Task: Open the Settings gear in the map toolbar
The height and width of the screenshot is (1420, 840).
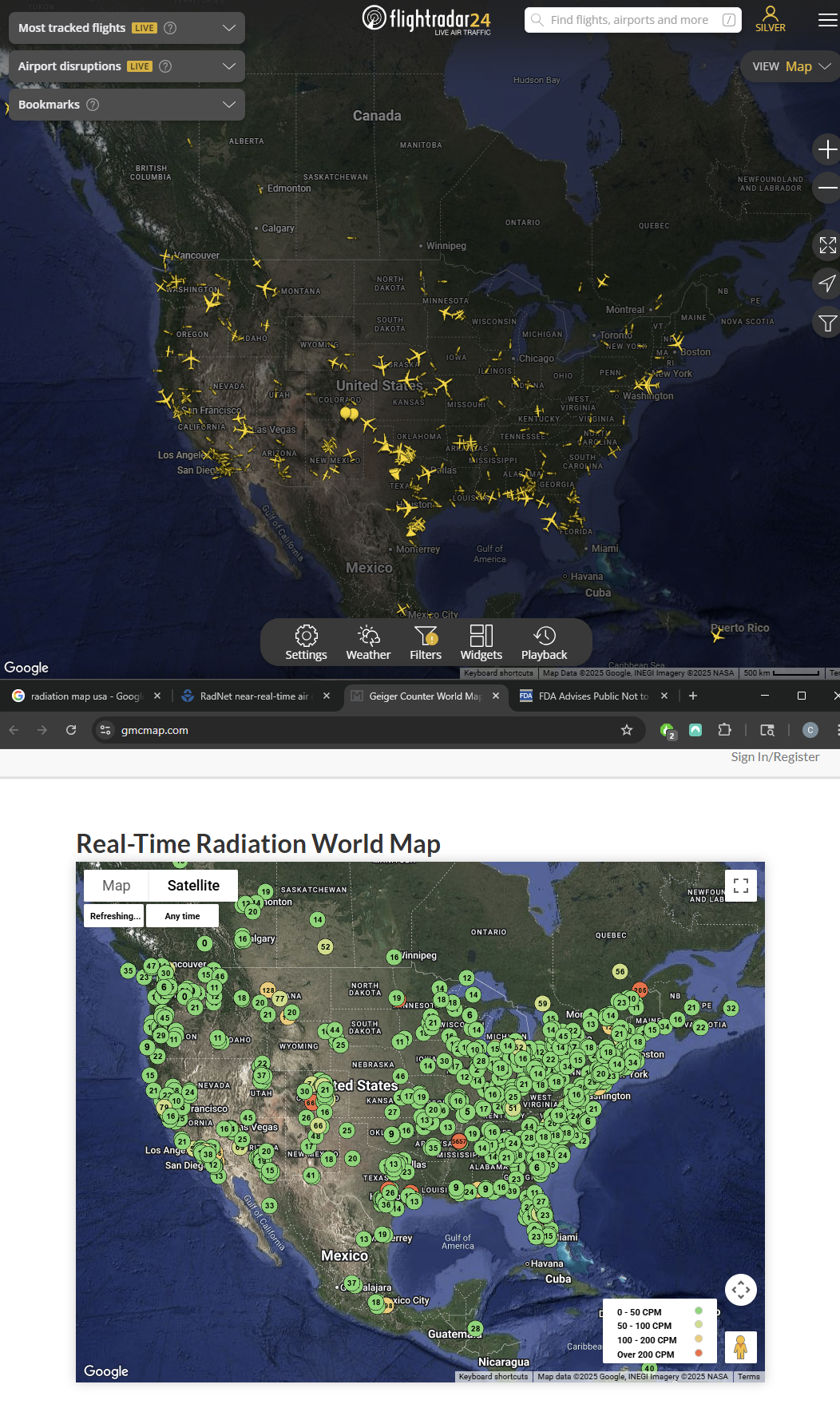Action: [x=306, y=642]
